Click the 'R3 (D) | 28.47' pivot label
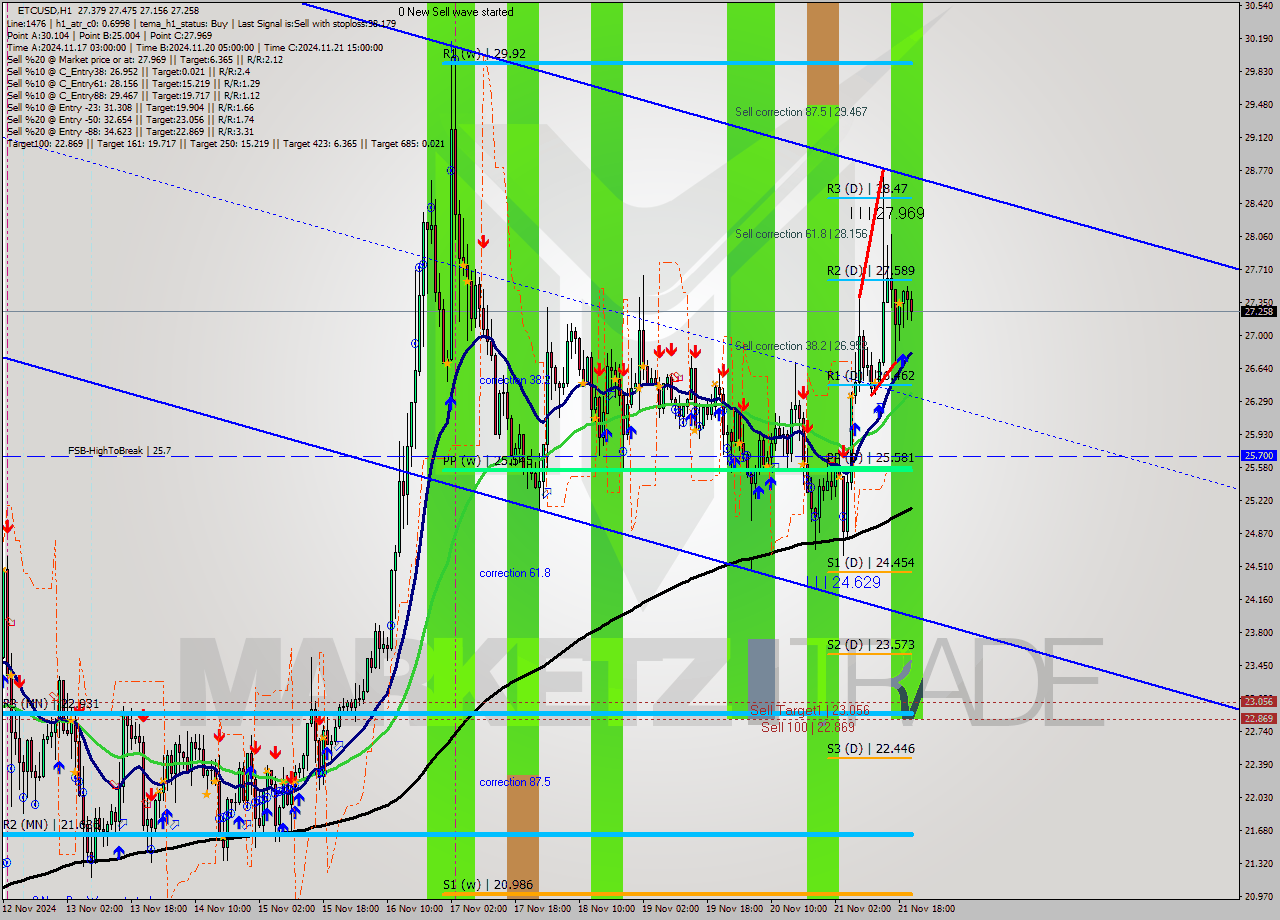Viewport: 1280px width, 920px height. click(x=867, y=188)
